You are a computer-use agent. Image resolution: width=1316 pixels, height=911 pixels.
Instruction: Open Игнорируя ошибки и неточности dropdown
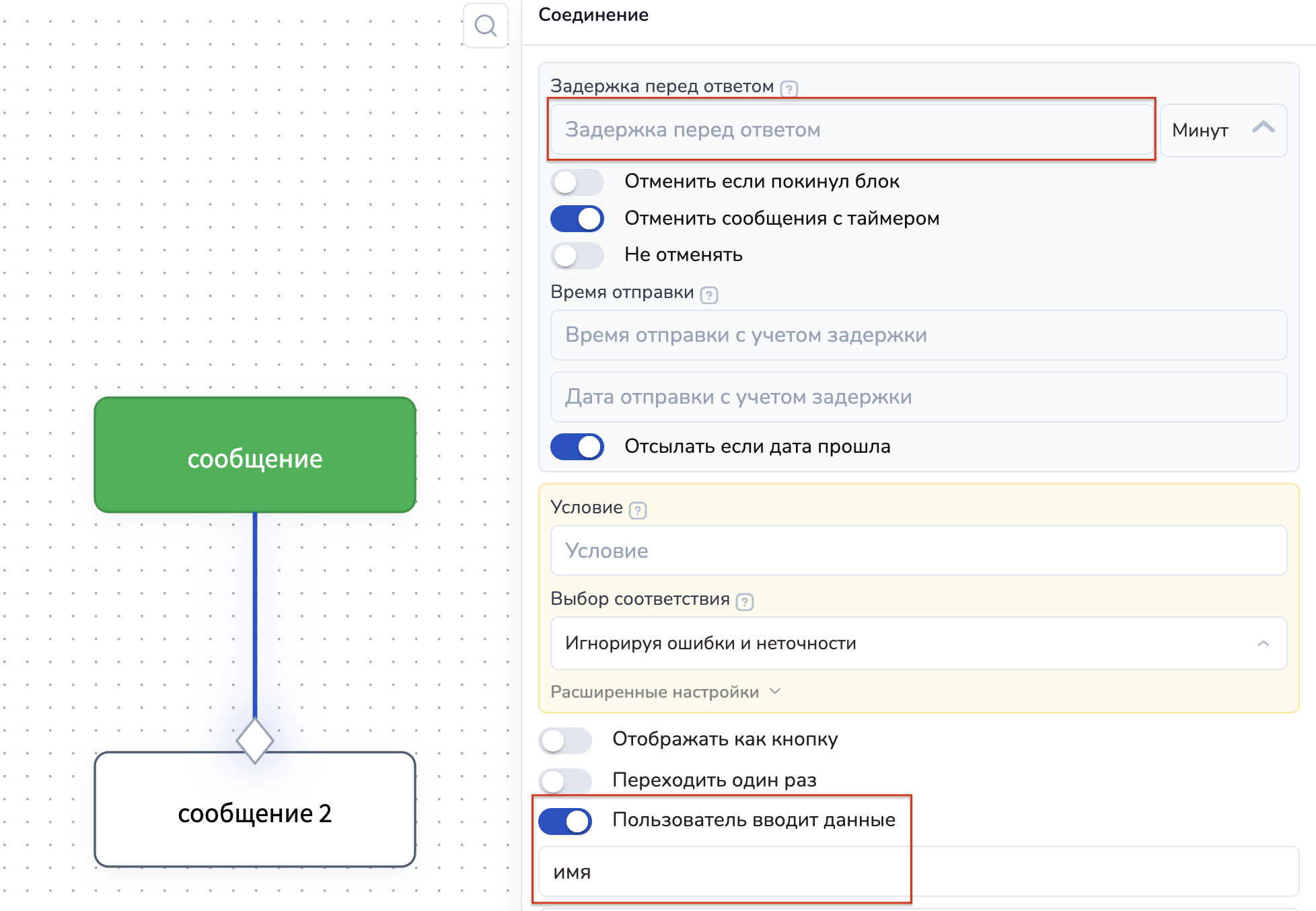click(x=918, y=643)
